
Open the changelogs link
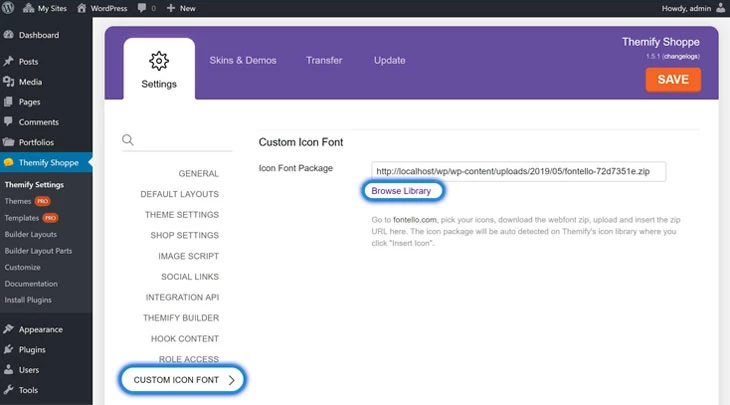pos(681,56)
